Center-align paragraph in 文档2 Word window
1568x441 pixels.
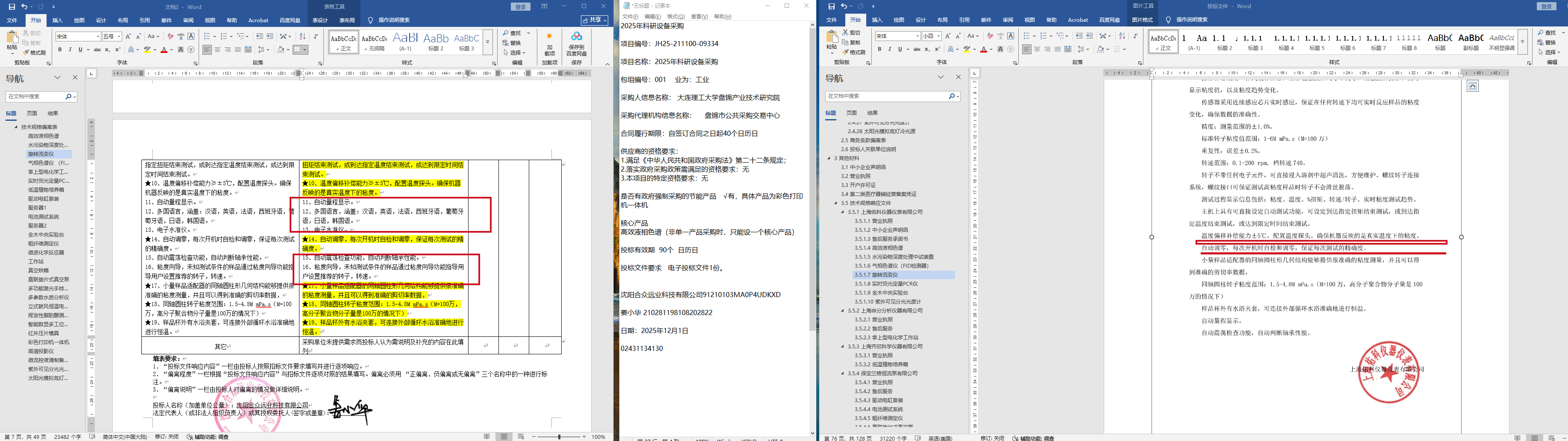217,50
